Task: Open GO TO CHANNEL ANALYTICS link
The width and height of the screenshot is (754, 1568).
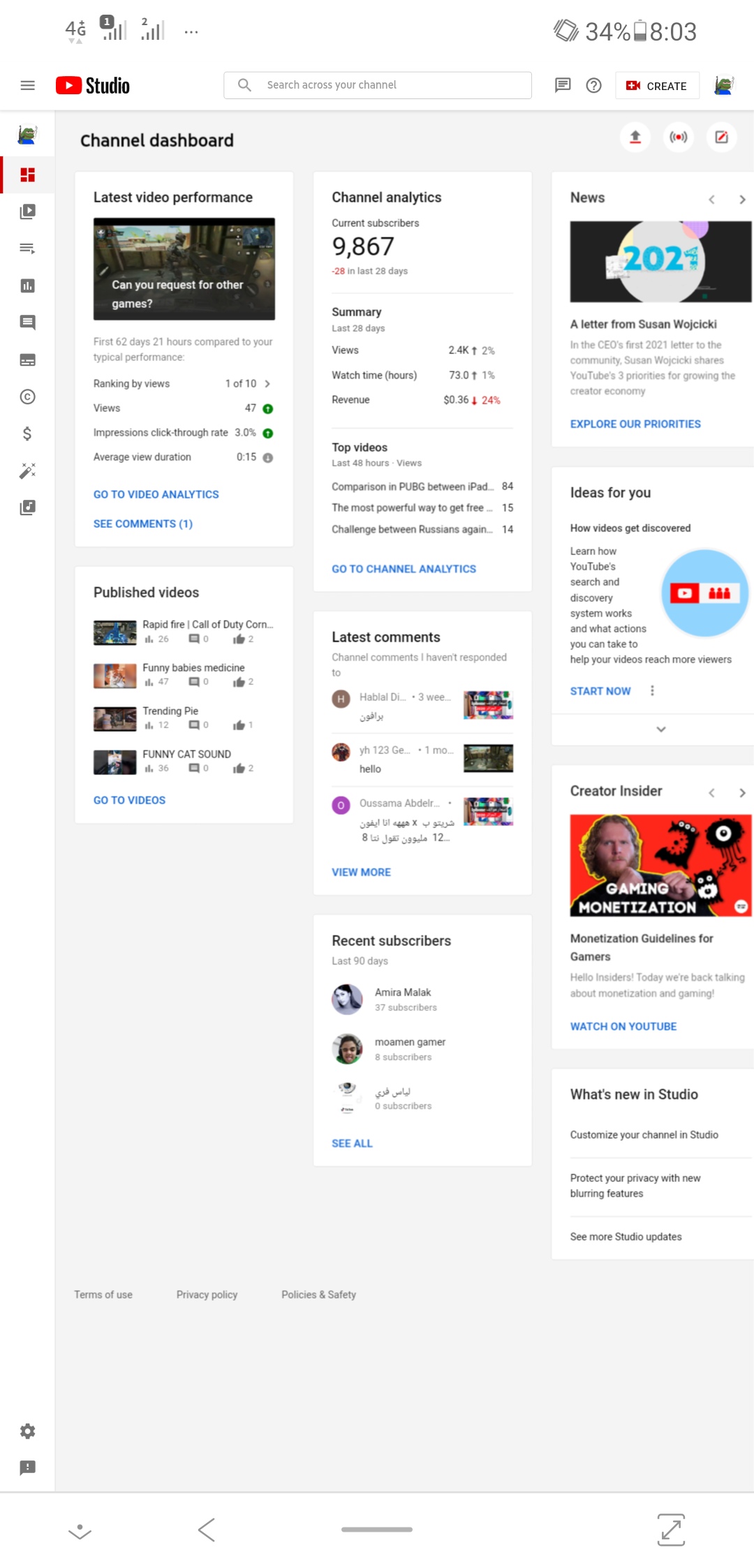Action: [x=404, y=569]
